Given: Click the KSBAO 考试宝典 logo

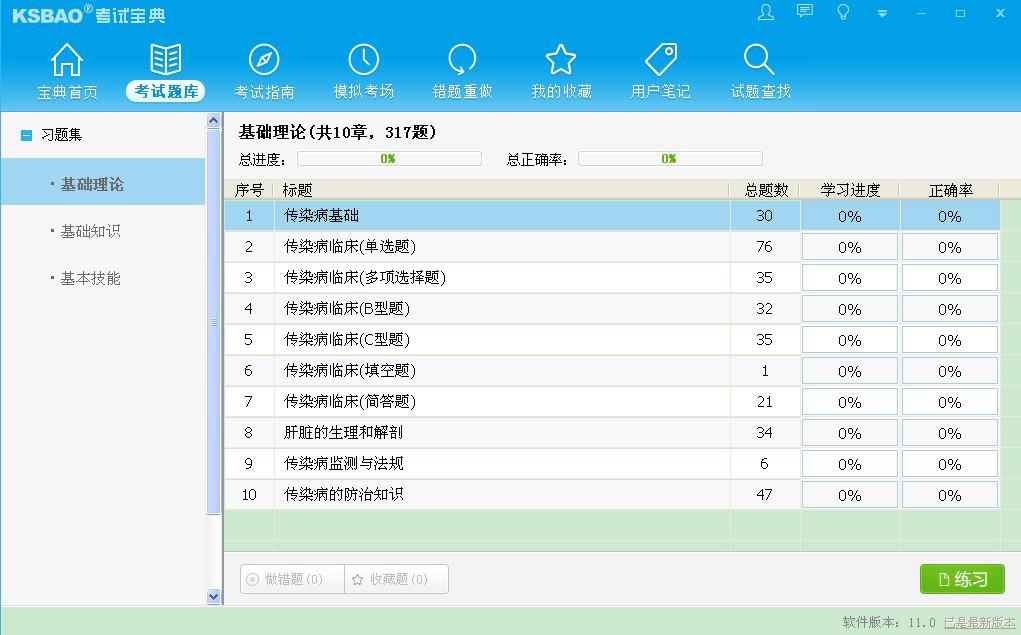Looking at the screenshot, I should pos(89,15).
